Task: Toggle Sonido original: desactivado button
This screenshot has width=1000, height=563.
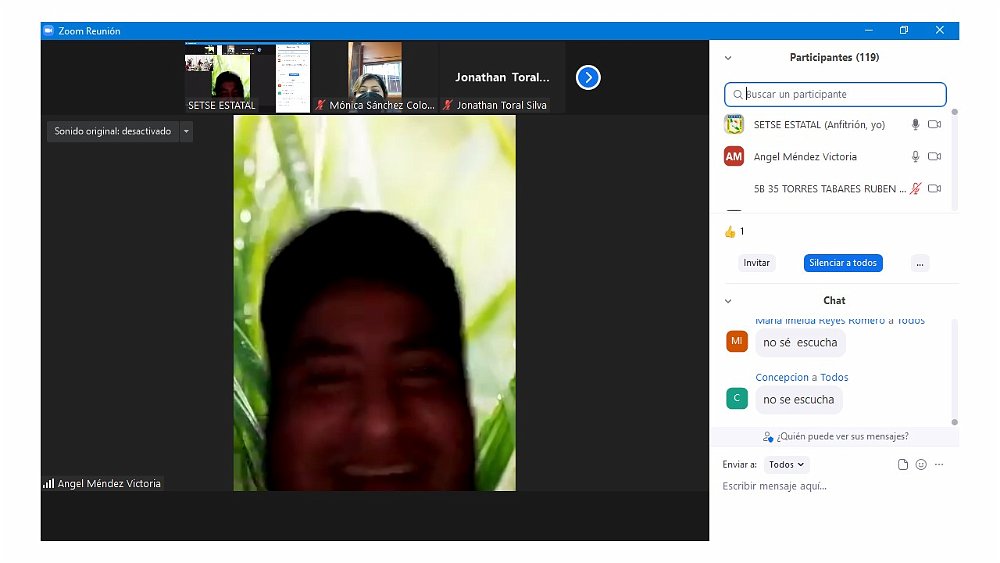Action: pos(112,131)
